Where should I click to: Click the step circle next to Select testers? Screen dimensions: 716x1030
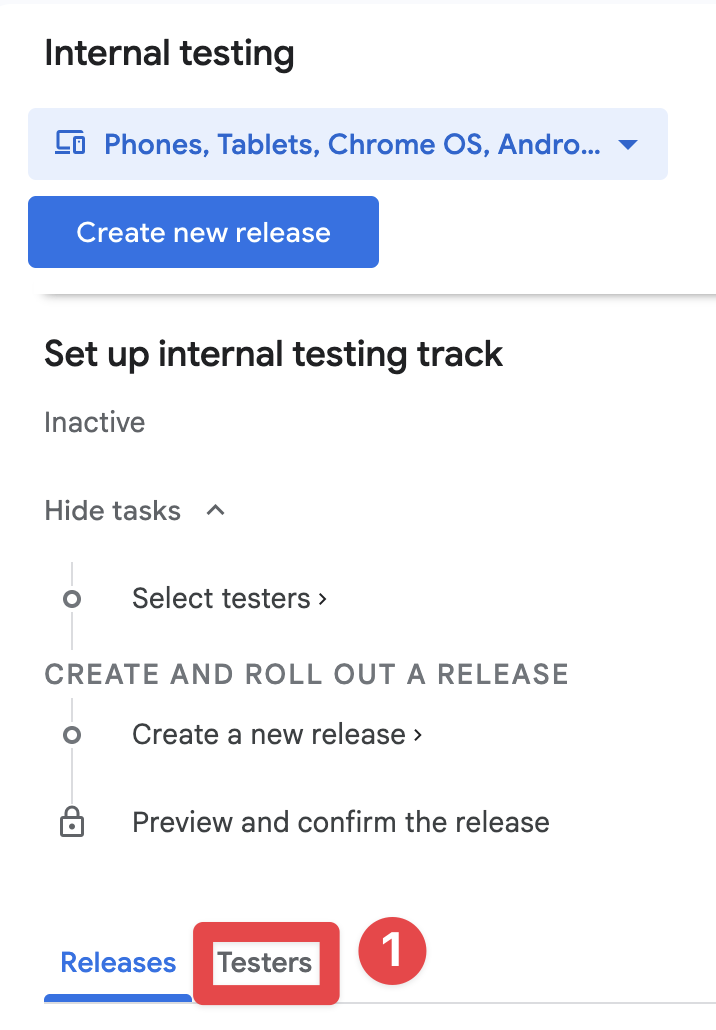click(x=73, y=598)
